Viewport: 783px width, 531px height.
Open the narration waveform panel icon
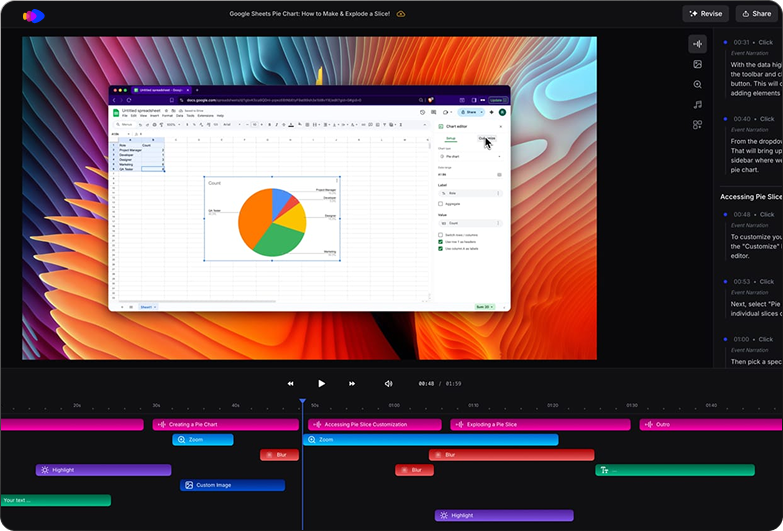pos(697,44)
